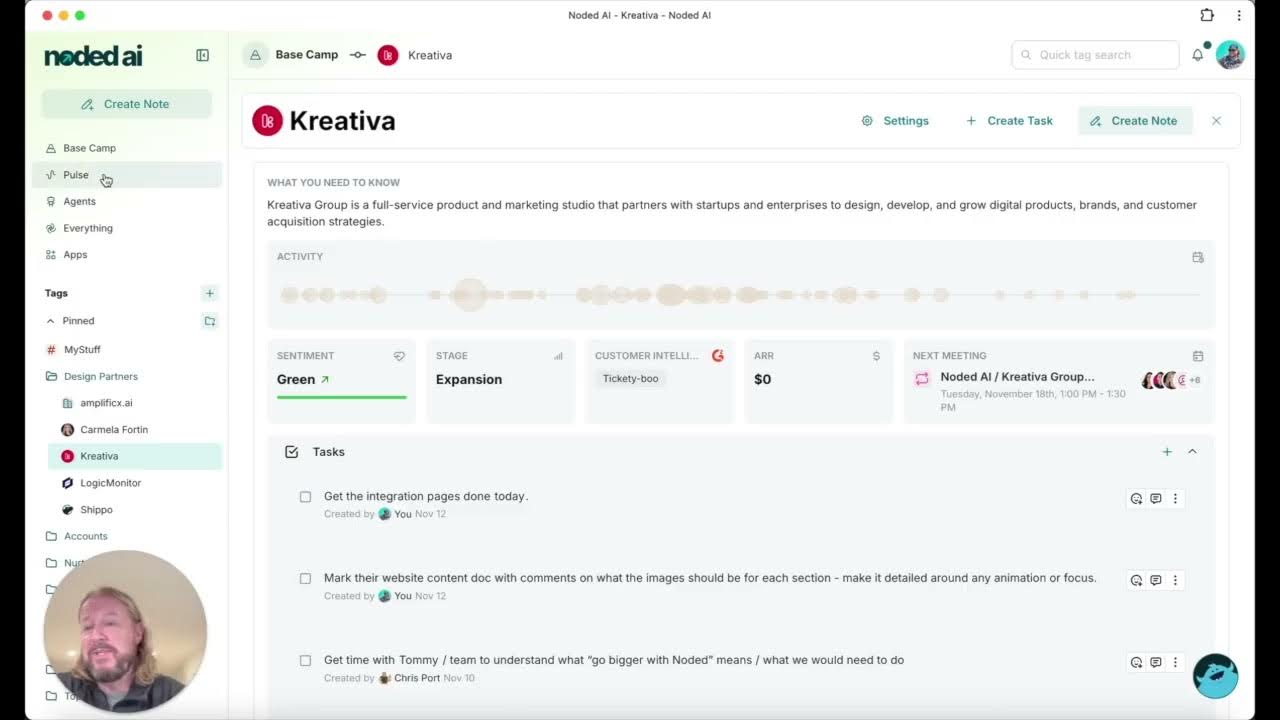Click the Tickety-boo tag chip
This screenshot has width=1280, height=720.
630,379
